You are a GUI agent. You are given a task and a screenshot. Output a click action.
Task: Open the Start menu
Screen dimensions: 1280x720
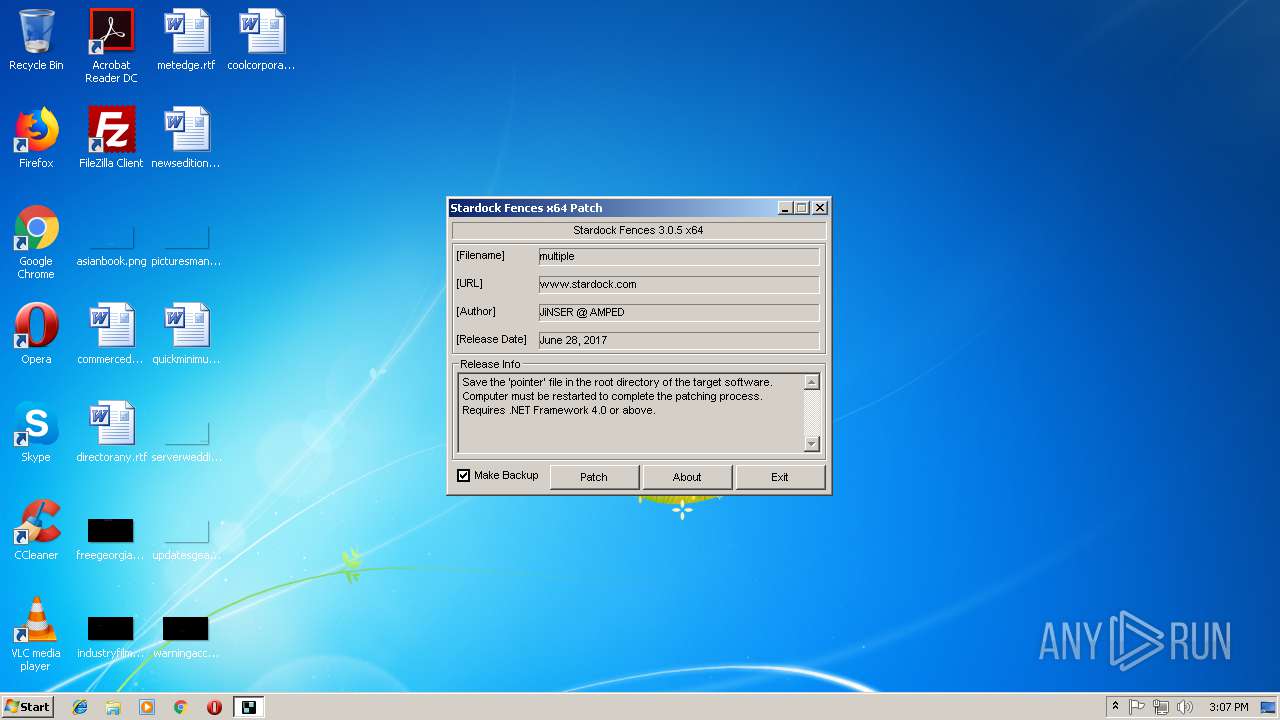coord(28,707)
